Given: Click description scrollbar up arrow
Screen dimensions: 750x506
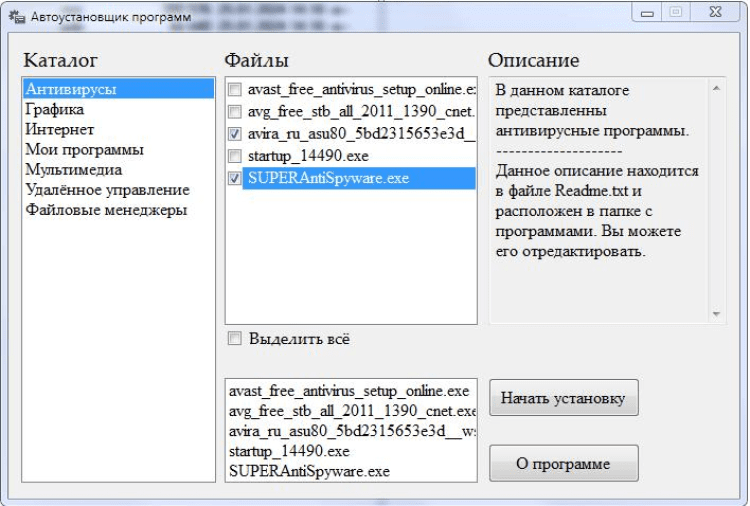Looking at the screenshot, I should coord(716,88).
